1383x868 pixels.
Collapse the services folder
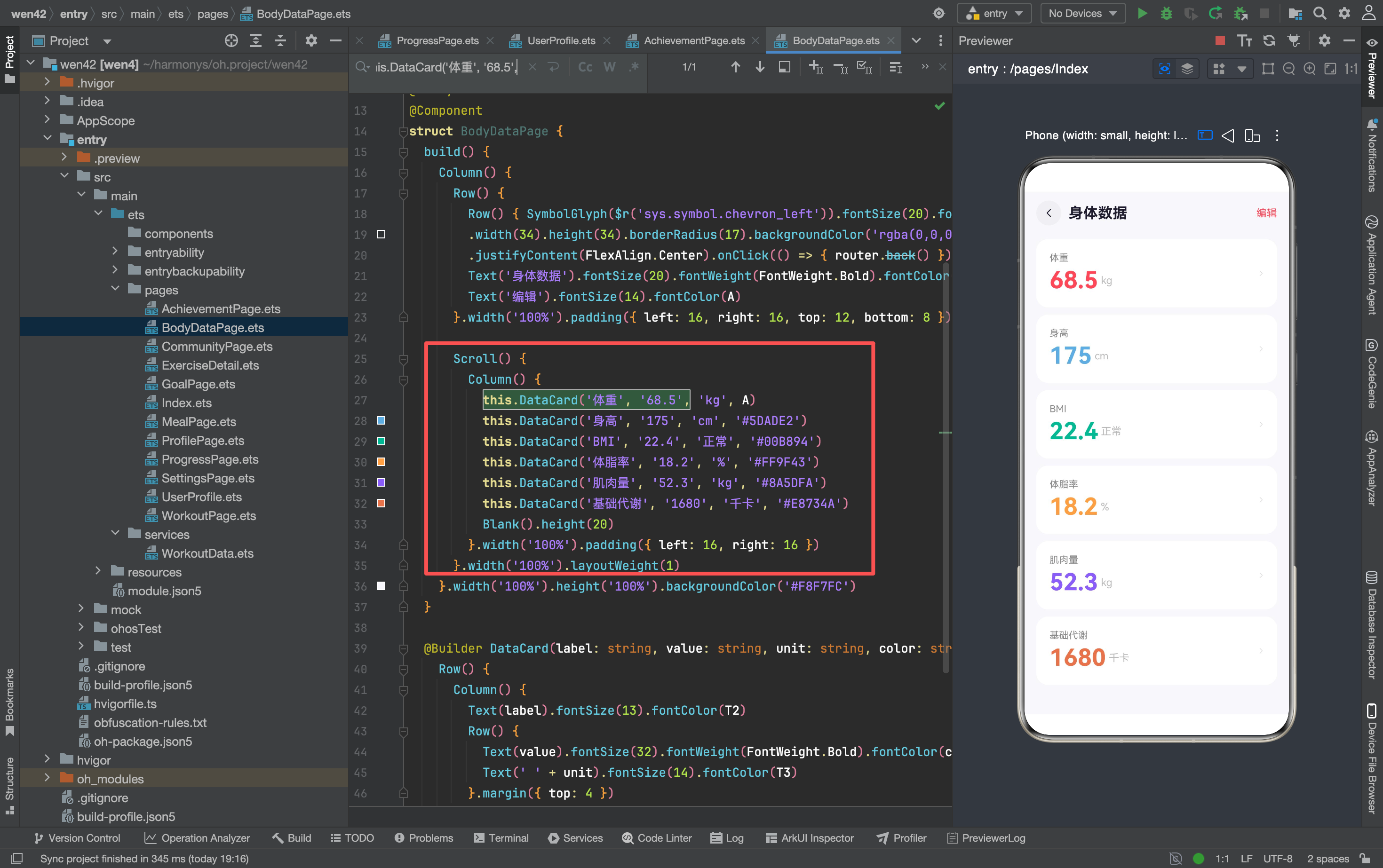115,534
